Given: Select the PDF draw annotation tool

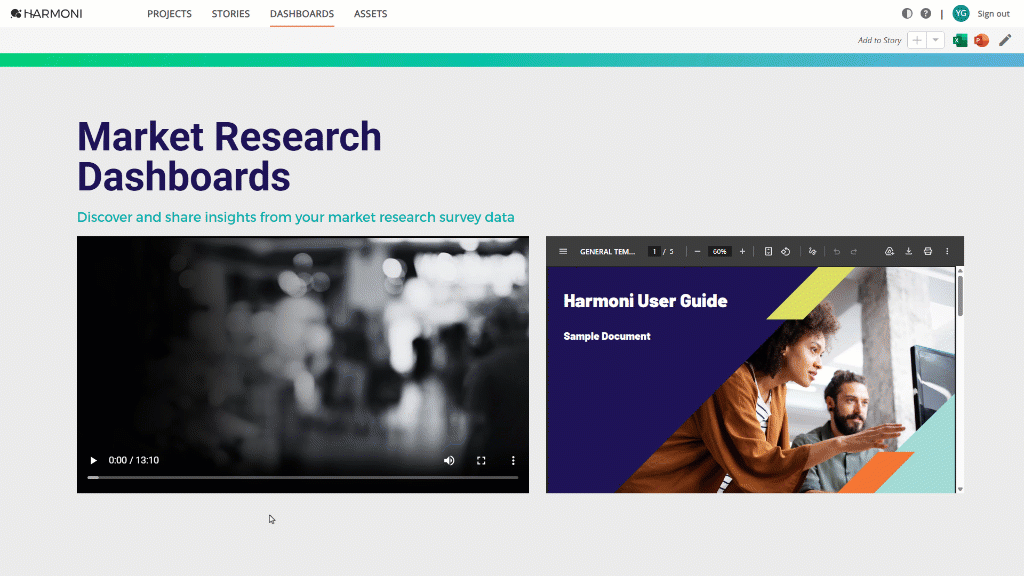Looking at the screenshot, I should coord(812,251).
